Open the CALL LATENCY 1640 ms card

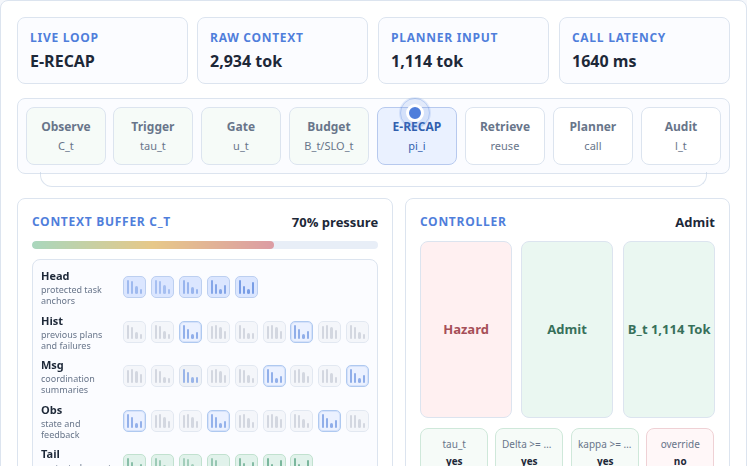644,51
